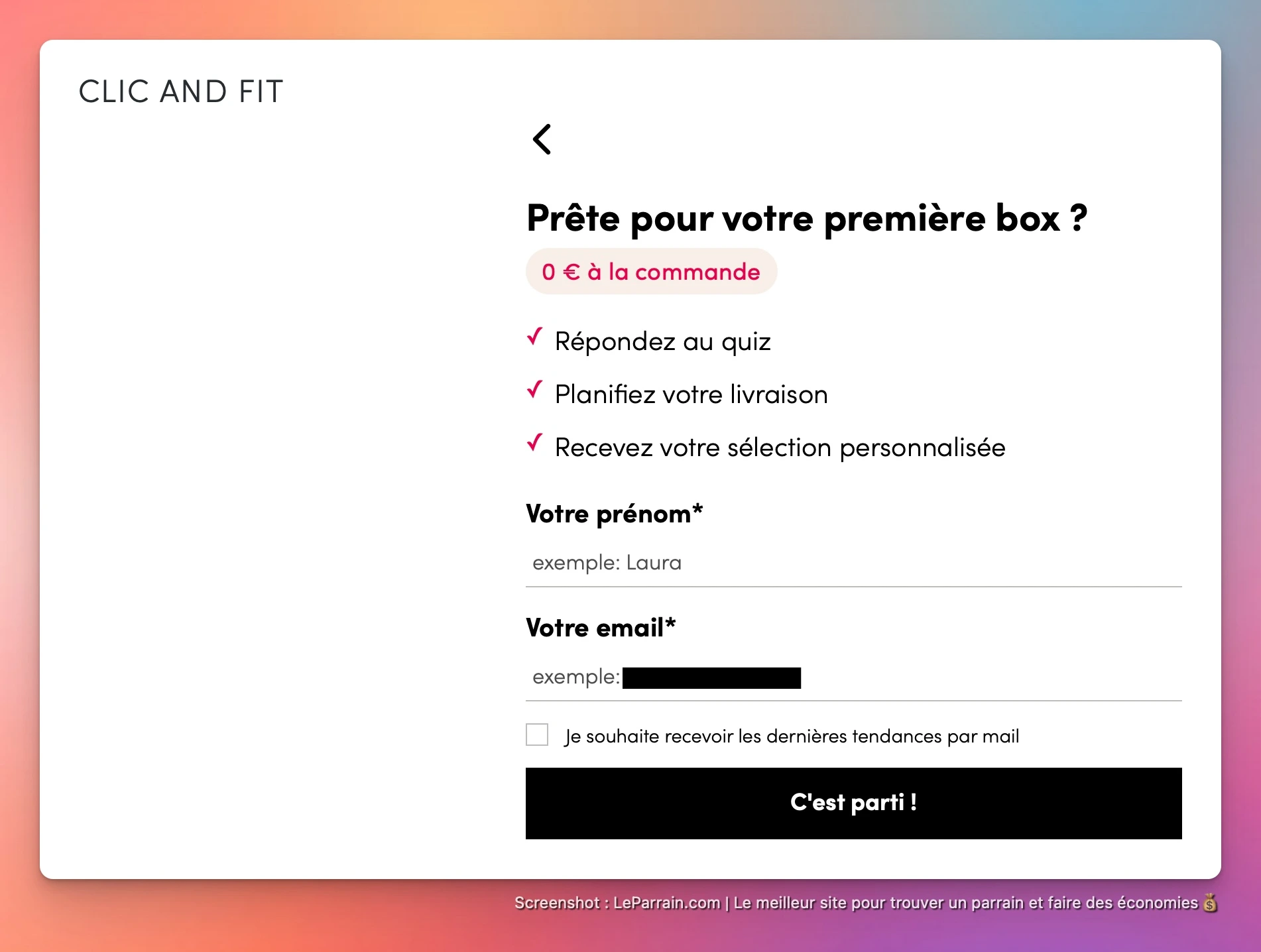Click the "Prête pour votre première box ?" heading
Viewport: 1261px width, 952px height.
(x=807, y=218)
